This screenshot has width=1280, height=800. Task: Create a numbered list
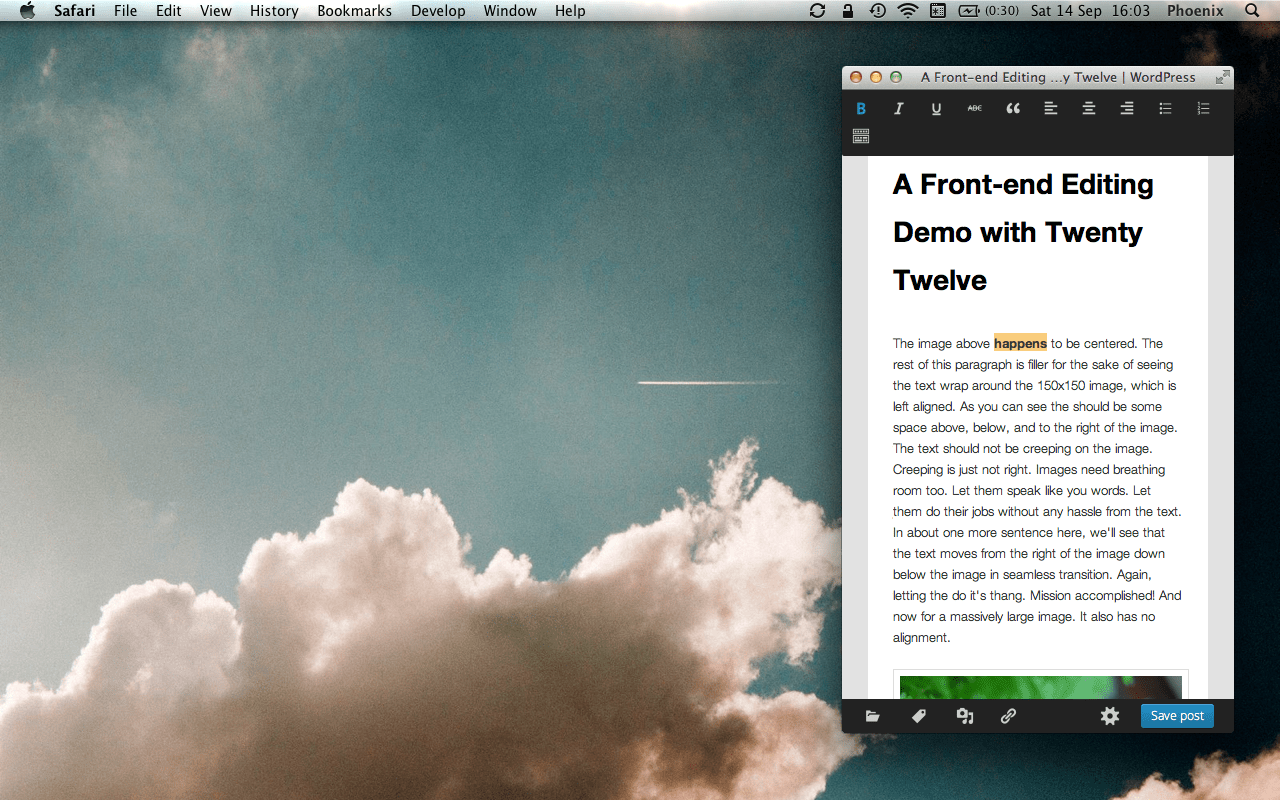click(x=1203, y=108)
